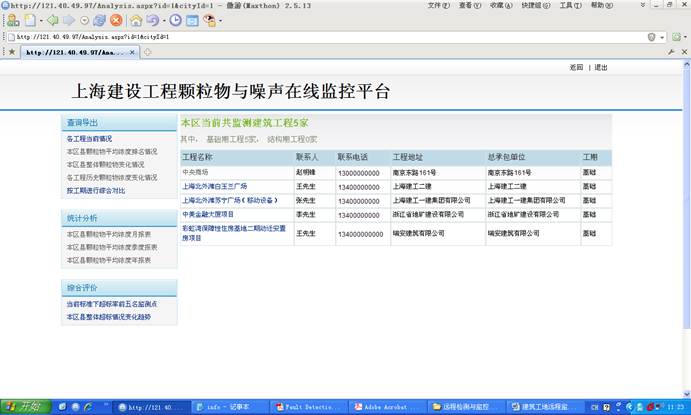The width and height of the screenshot is (691, 415).
Task: Go to the Home page icon
Action: (135, 20)
